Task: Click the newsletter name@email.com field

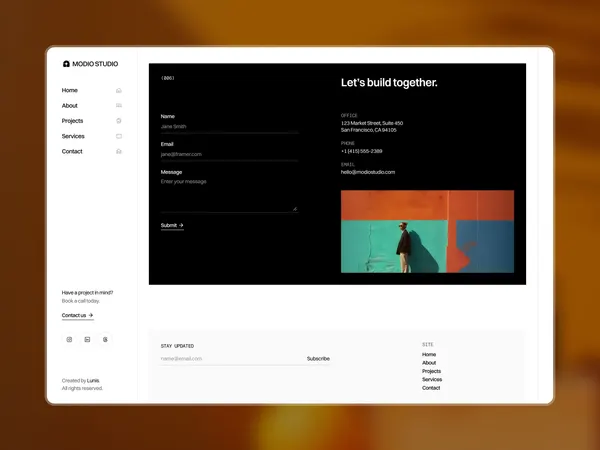Action: (232, 359)
